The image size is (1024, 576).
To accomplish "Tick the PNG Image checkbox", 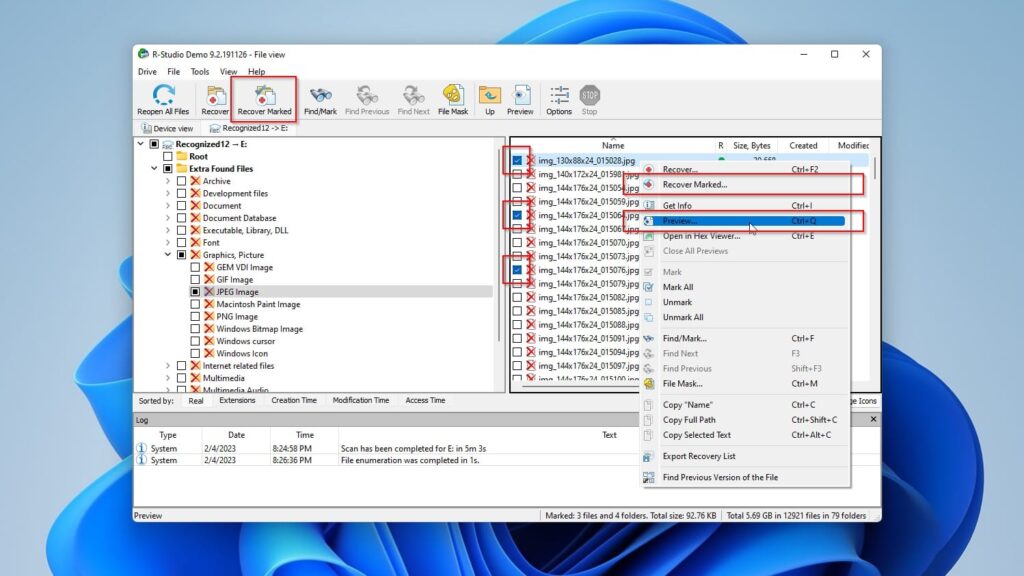I will click(195, 317).
